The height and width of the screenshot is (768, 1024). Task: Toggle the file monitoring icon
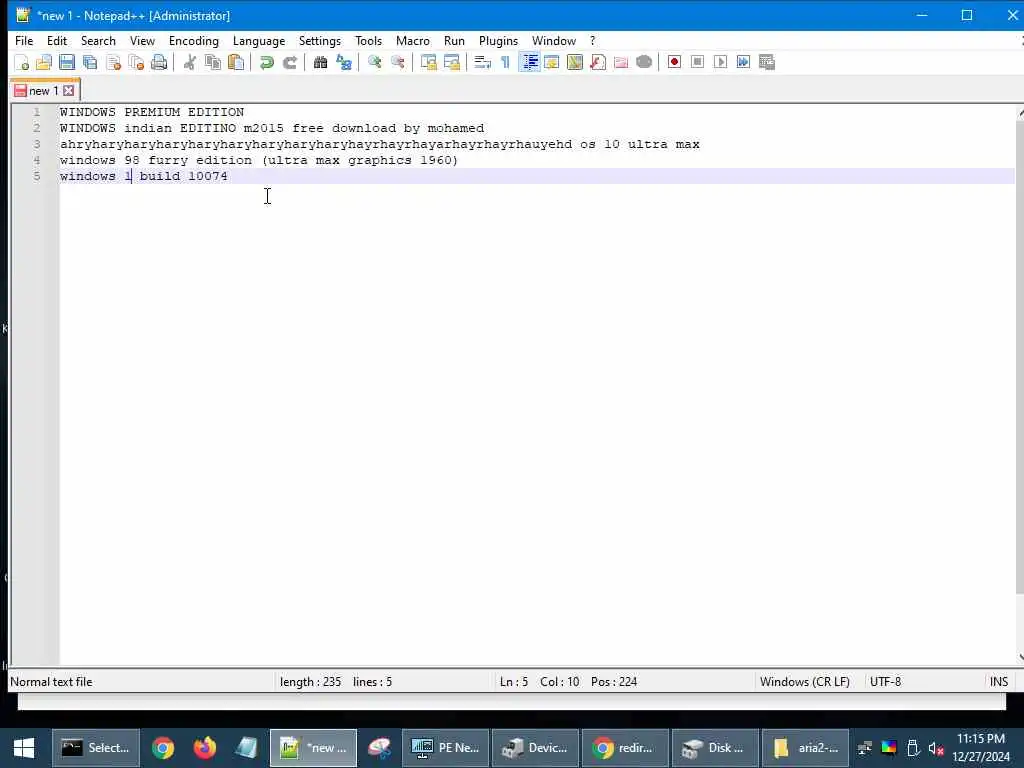(x=644, y=62)
